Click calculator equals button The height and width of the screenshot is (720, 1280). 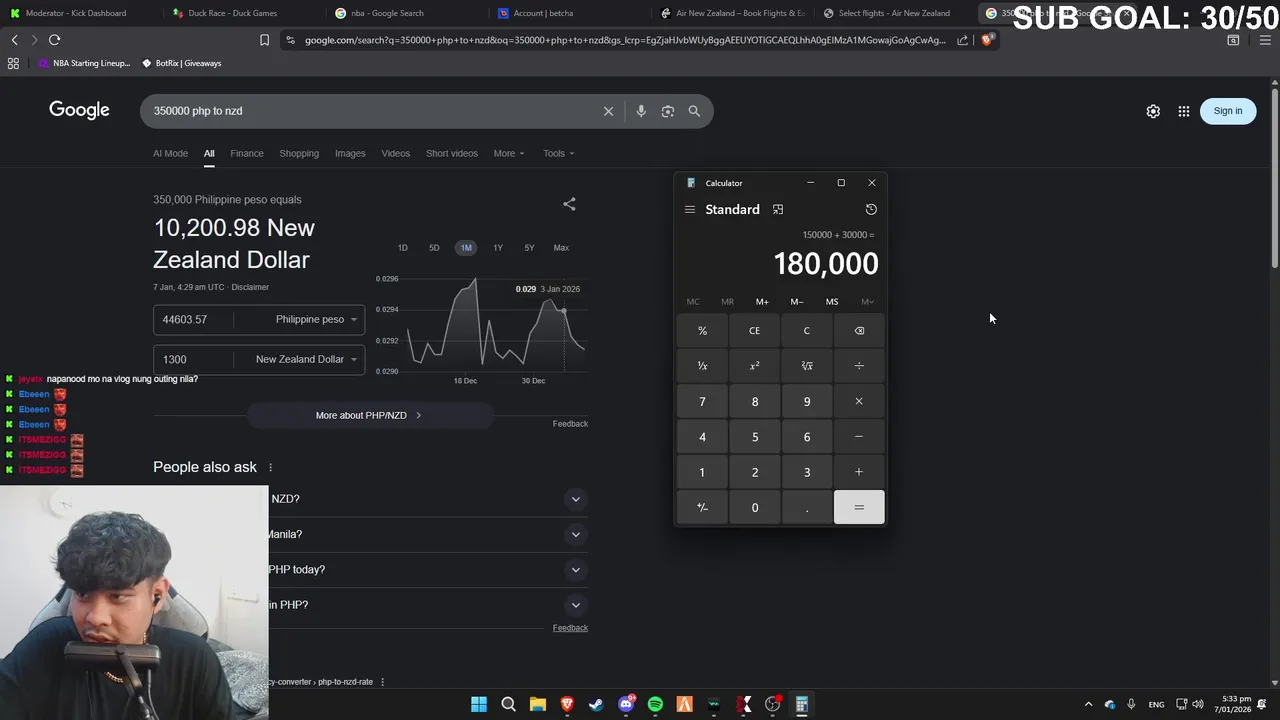coord(859,508)
